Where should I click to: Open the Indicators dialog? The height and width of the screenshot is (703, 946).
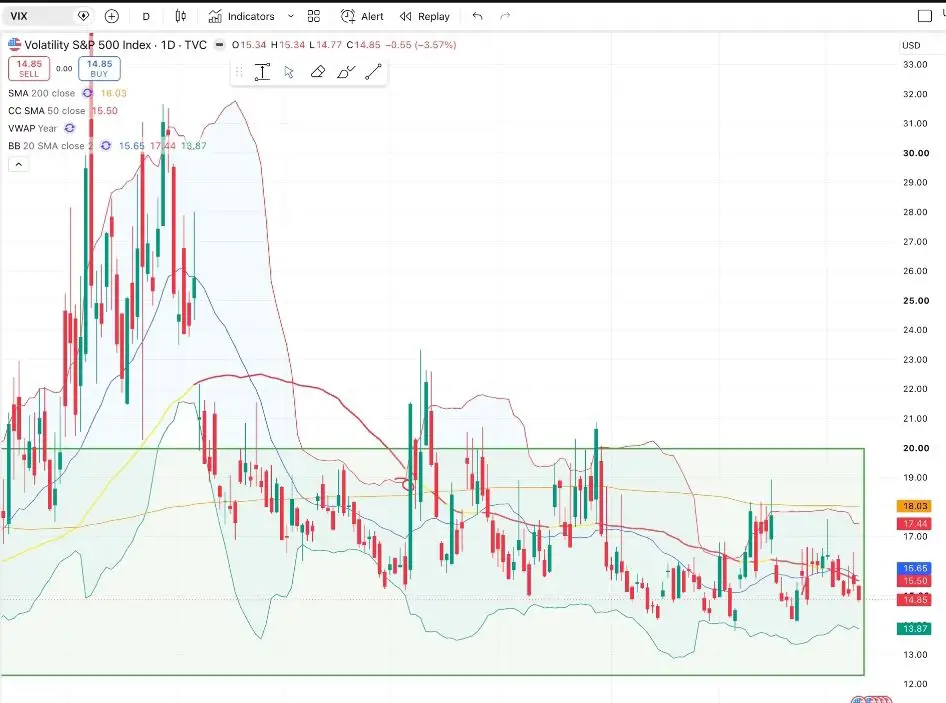click(242, 16)
